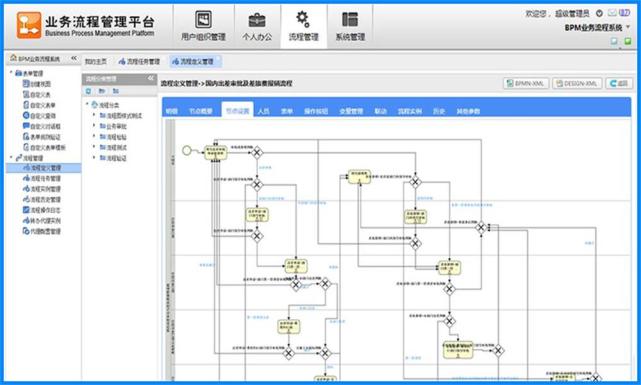Open 系统管理 module icon
The height and width of the screenshot is (385, 641).
point(350,19)
